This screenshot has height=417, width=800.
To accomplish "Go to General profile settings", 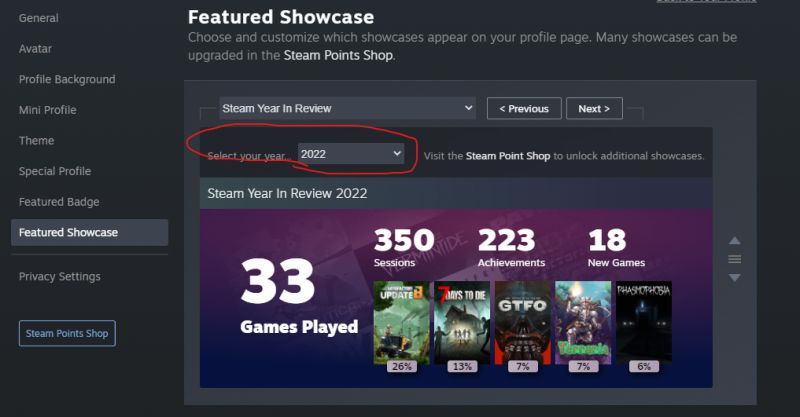I will (39, 18).
